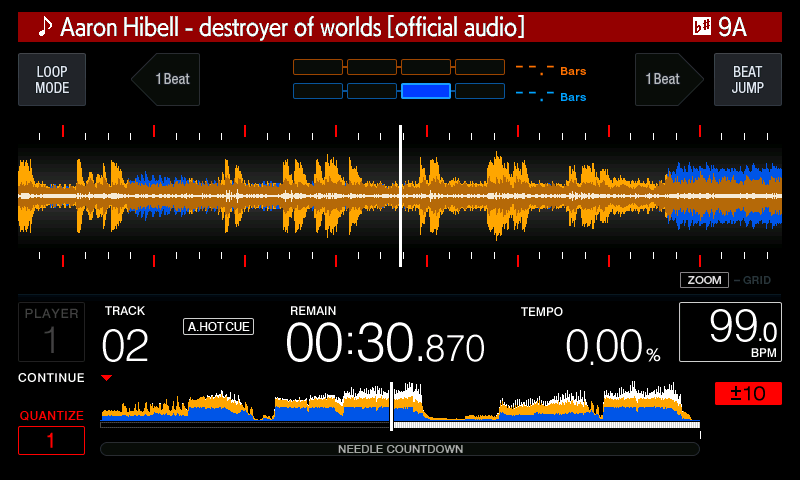Click the TEMPO 0.00% value
800x480 pixels.
(613, 346)
